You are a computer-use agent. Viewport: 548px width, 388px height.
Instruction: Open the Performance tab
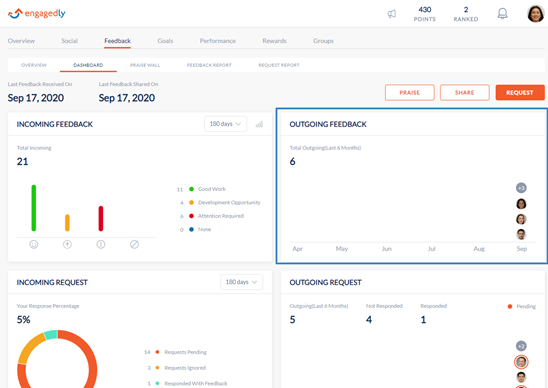point(218,41)
